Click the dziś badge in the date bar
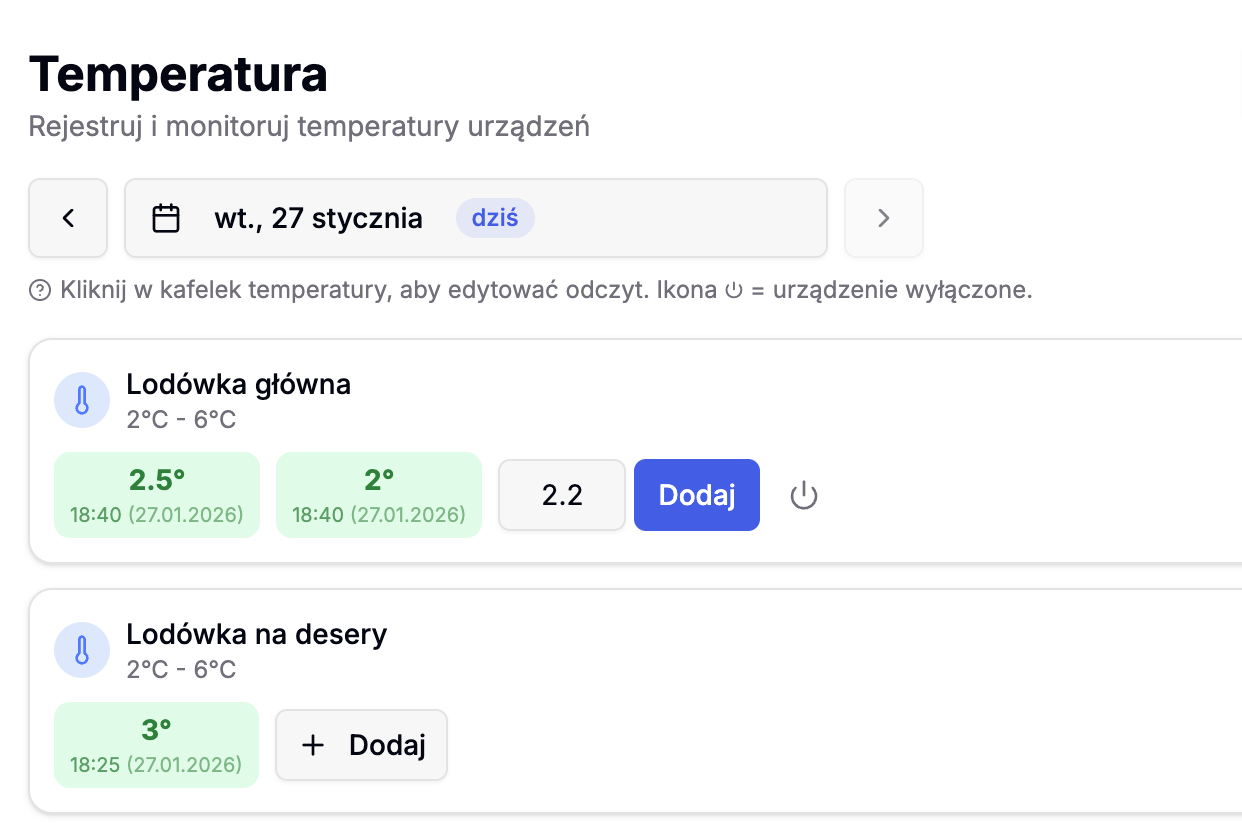This screenshot has height=832, width=1242. (x=495, y=217)
